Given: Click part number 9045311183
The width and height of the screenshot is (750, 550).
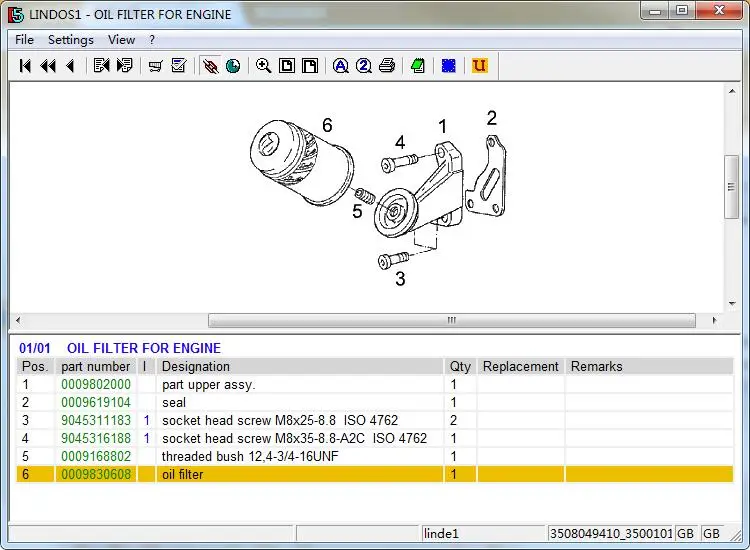Looking at the screenshot, I should tap(96, 420).
